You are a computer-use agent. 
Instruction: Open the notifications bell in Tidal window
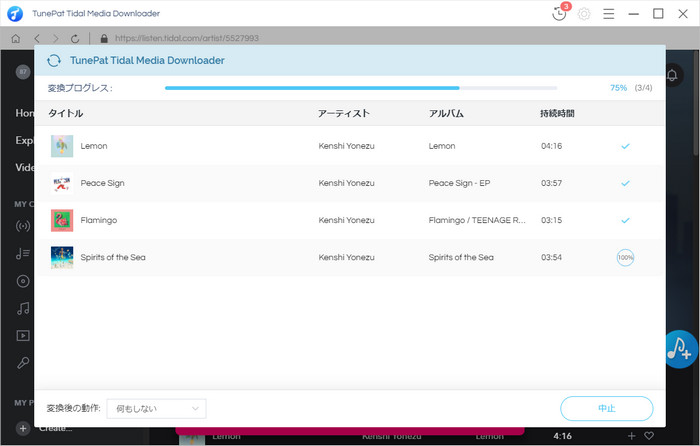pyautogui.click(x=672, y=75)
